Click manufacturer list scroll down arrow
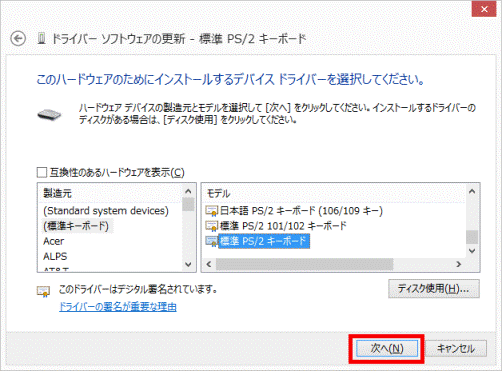Image resolution: width=502 pixels, height=371 pixels. pyautogui.click(x=188, y=265)
